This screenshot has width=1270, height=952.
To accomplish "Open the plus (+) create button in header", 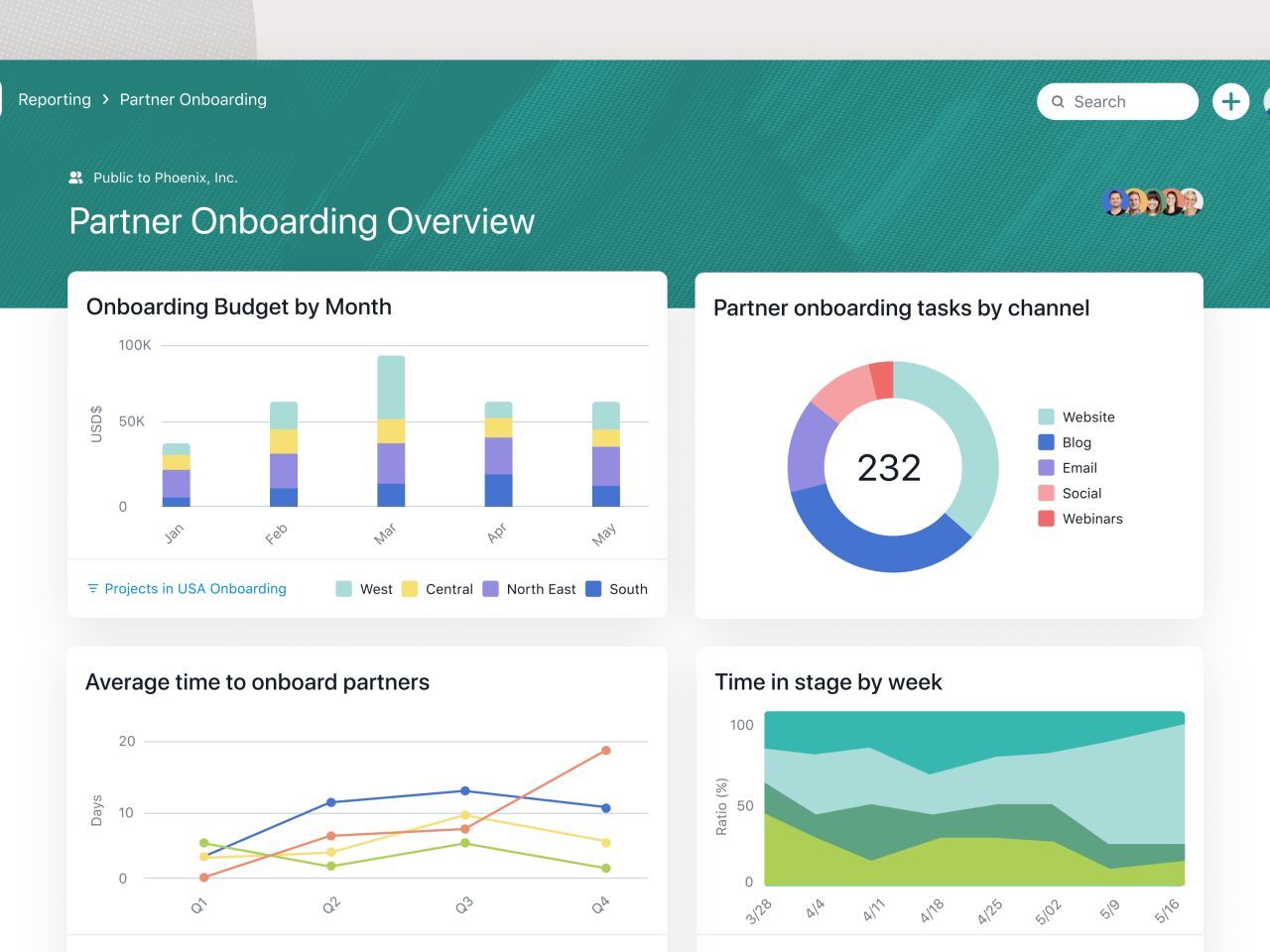I will [x=1230, y=100].
